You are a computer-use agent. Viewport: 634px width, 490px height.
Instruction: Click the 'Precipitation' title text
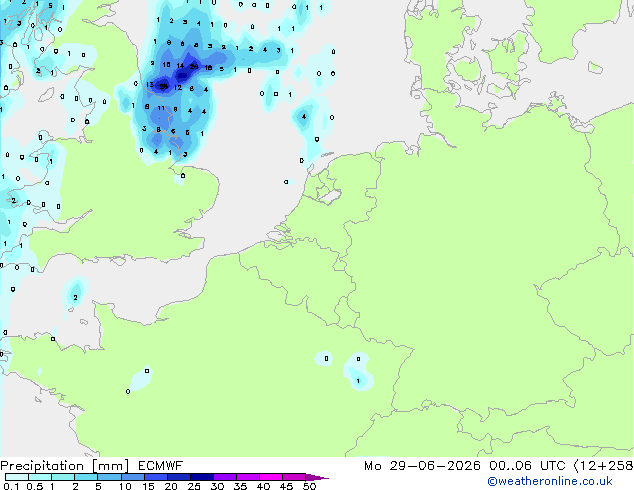coord(42,466)
